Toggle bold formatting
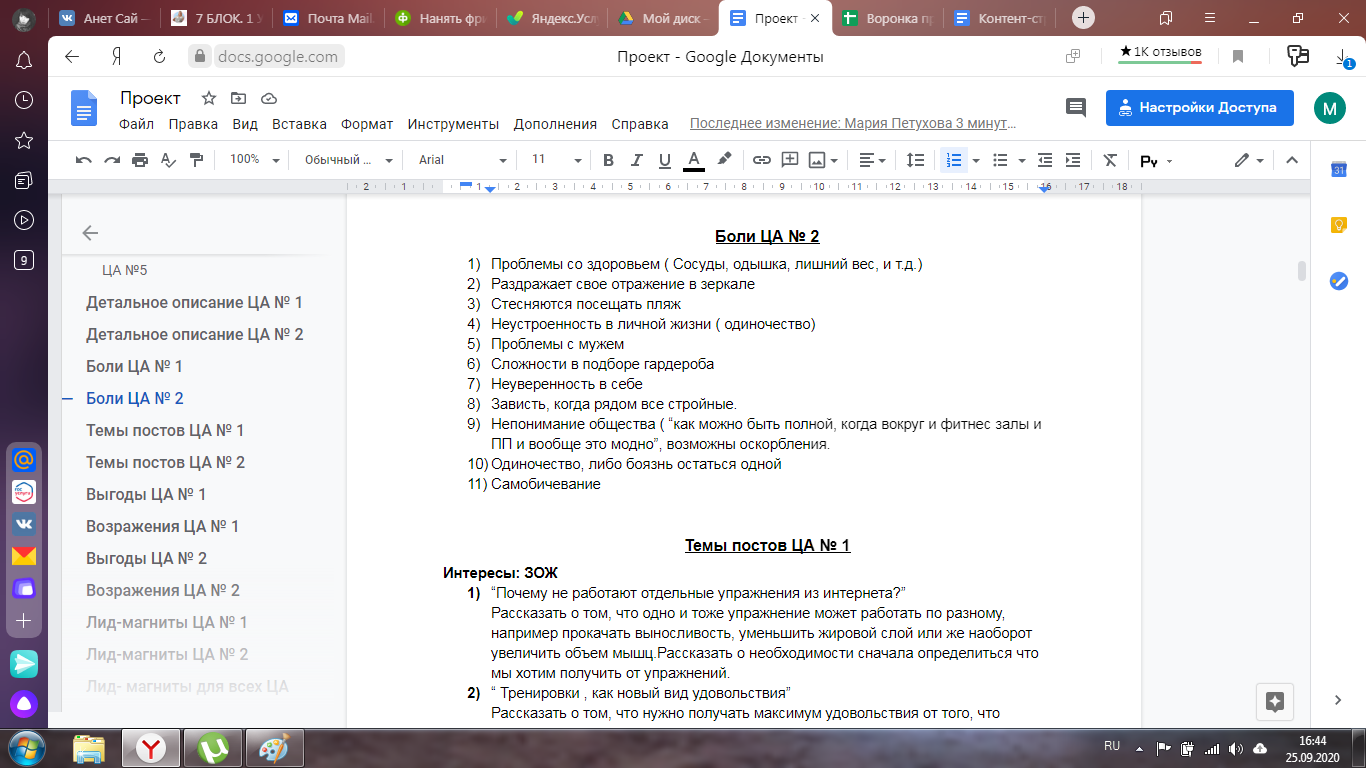The image size is (1366, 768). click(608, 160)
